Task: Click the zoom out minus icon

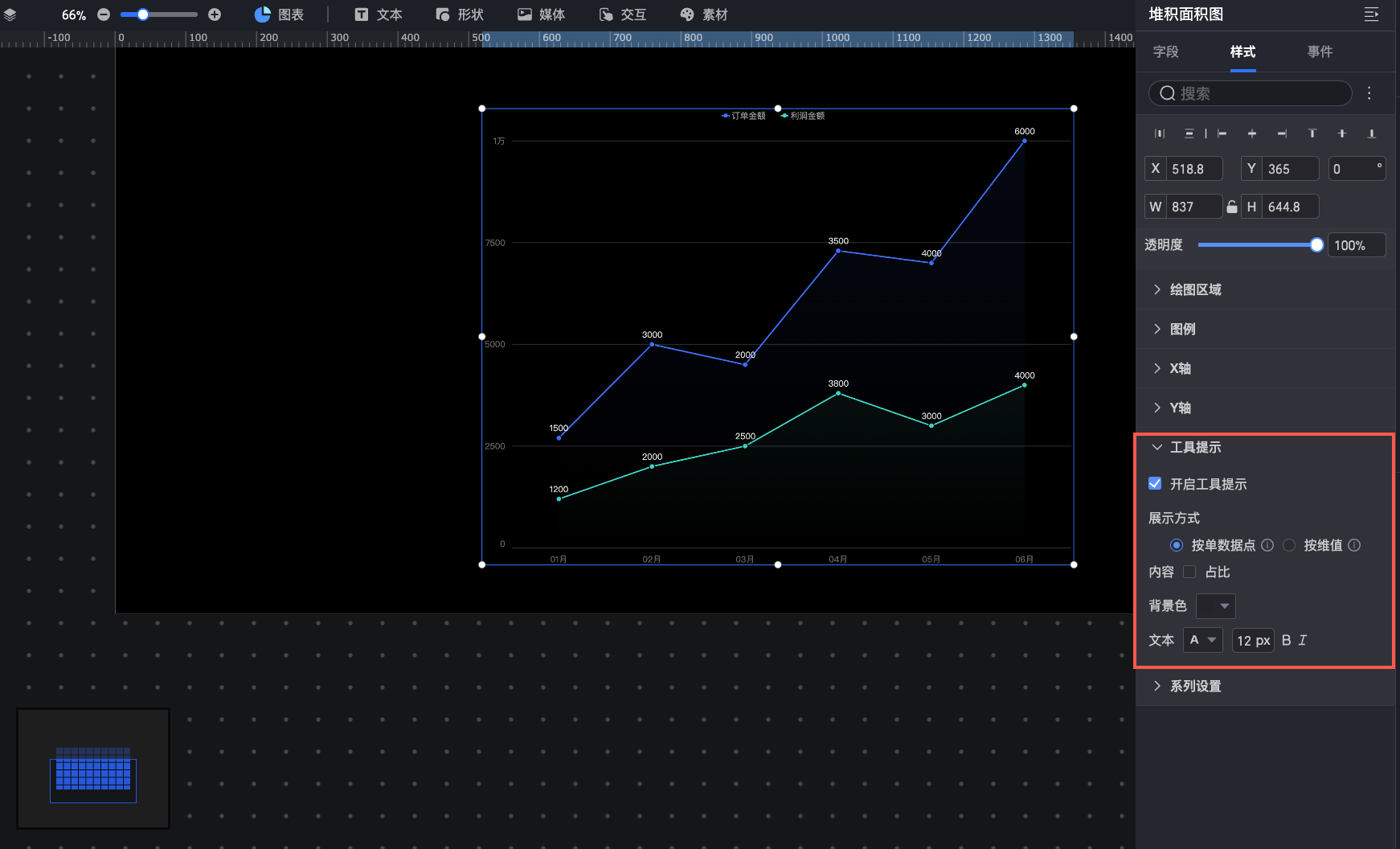Action: point(104,14)
